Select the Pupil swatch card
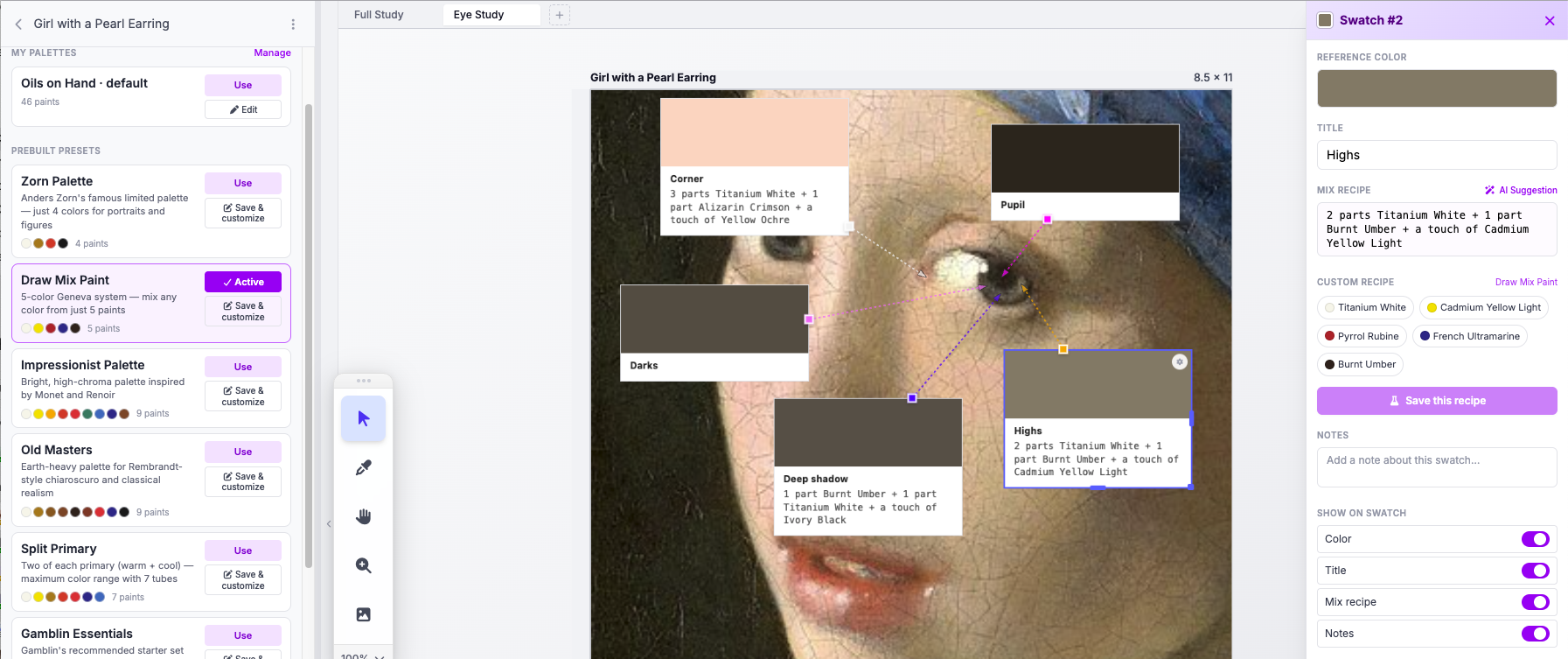This screenshot has width=1568, height=659. 1085,172
